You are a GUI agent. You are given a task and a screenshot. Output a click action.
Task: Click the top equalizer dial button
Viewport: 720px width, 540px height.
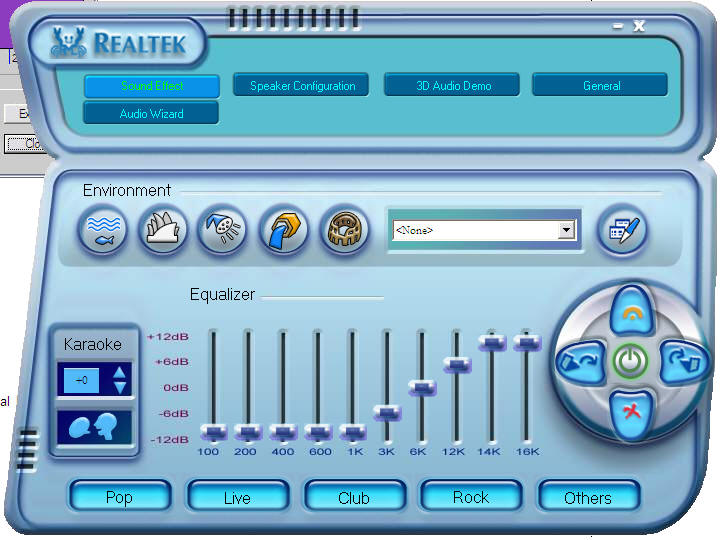(632, 311)
